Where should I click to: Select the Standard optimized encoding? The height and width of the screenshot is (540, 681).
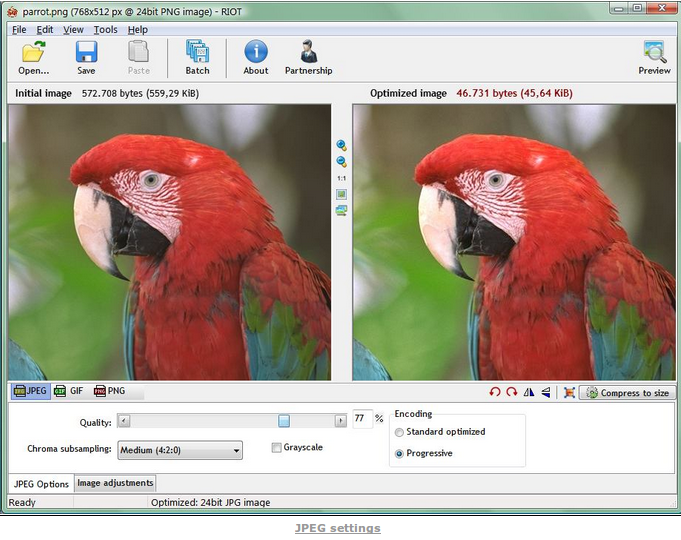(440, 432)
